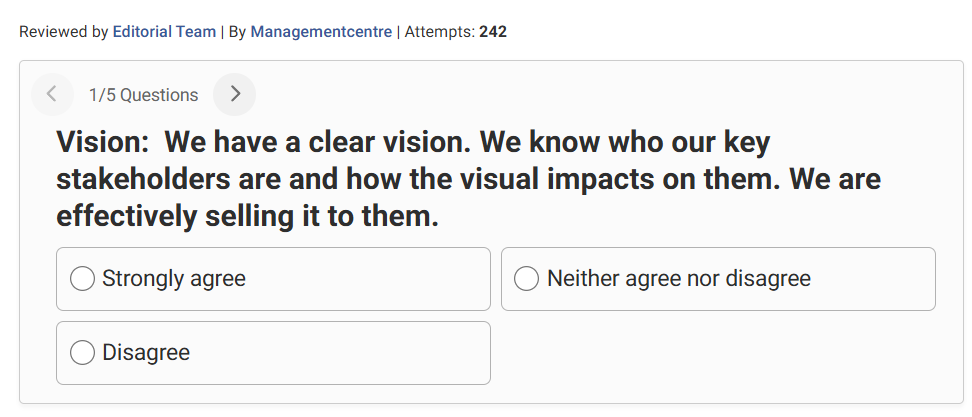Click the phrase effectively selling it to them
The image size is (972, 417).
click(247, 216)
